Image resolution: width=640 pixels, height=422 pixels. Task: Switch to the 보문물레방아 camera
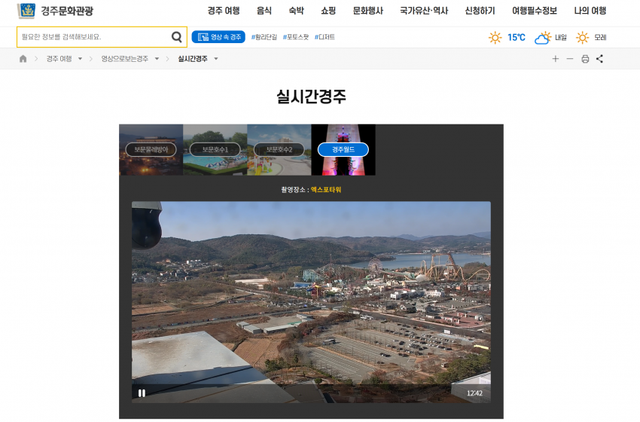click(151, 149)
